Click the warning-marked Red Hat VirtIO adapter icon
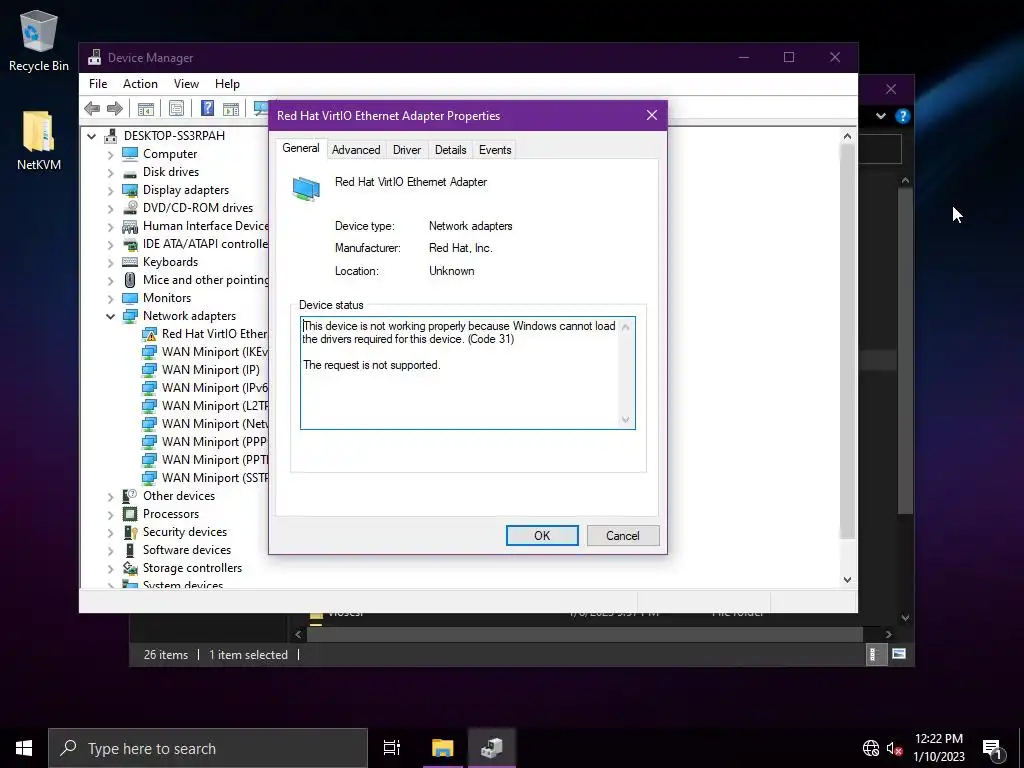 pyautogui.click(x=150, y=334)
